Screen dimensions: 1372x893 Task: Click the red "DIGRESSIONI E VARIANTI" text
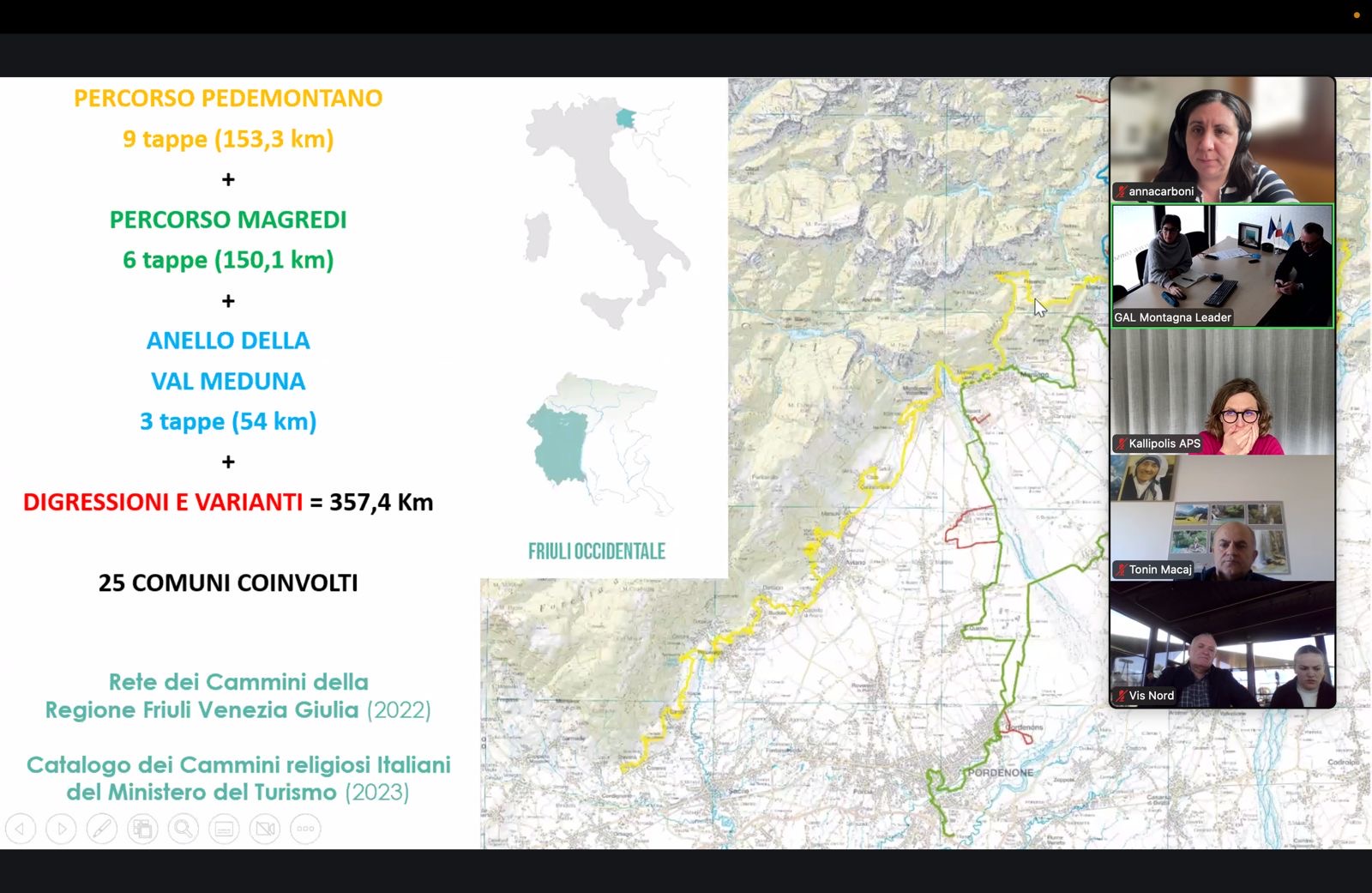coord(163,502)
